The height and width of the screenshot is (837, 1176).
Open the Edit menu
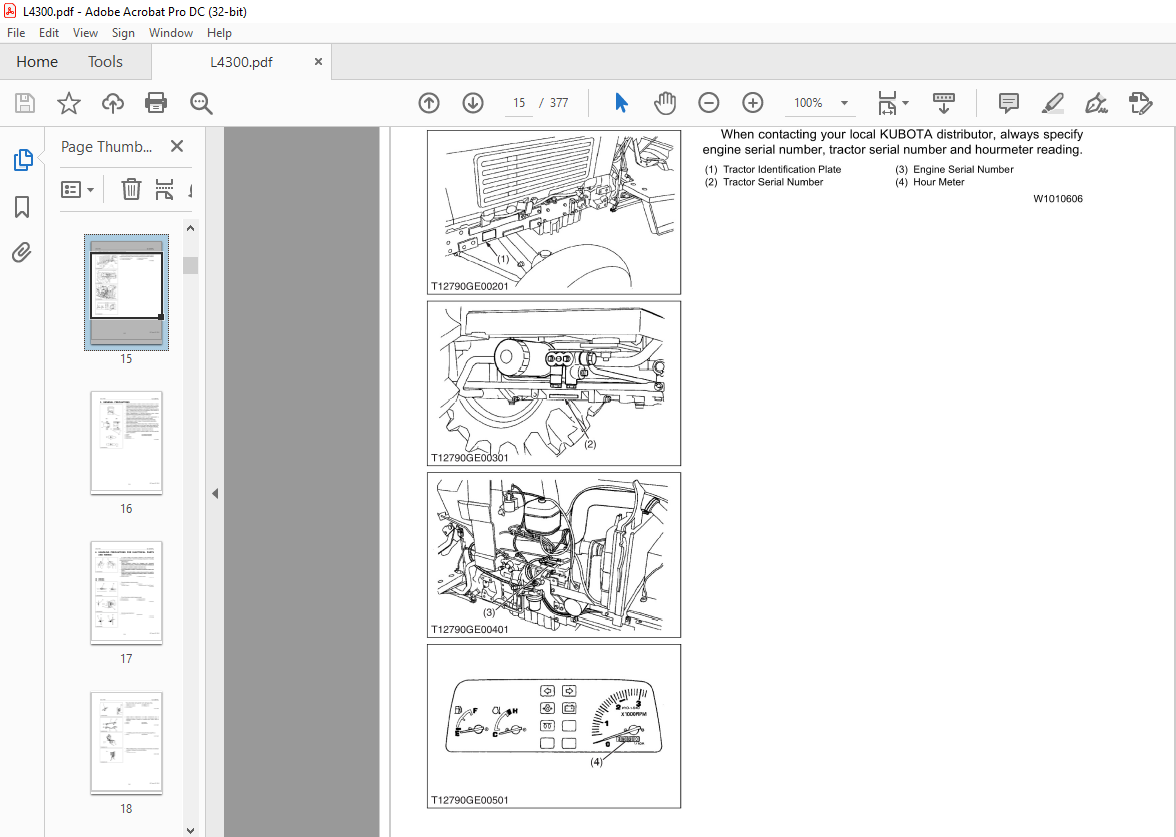click(49, 32)
